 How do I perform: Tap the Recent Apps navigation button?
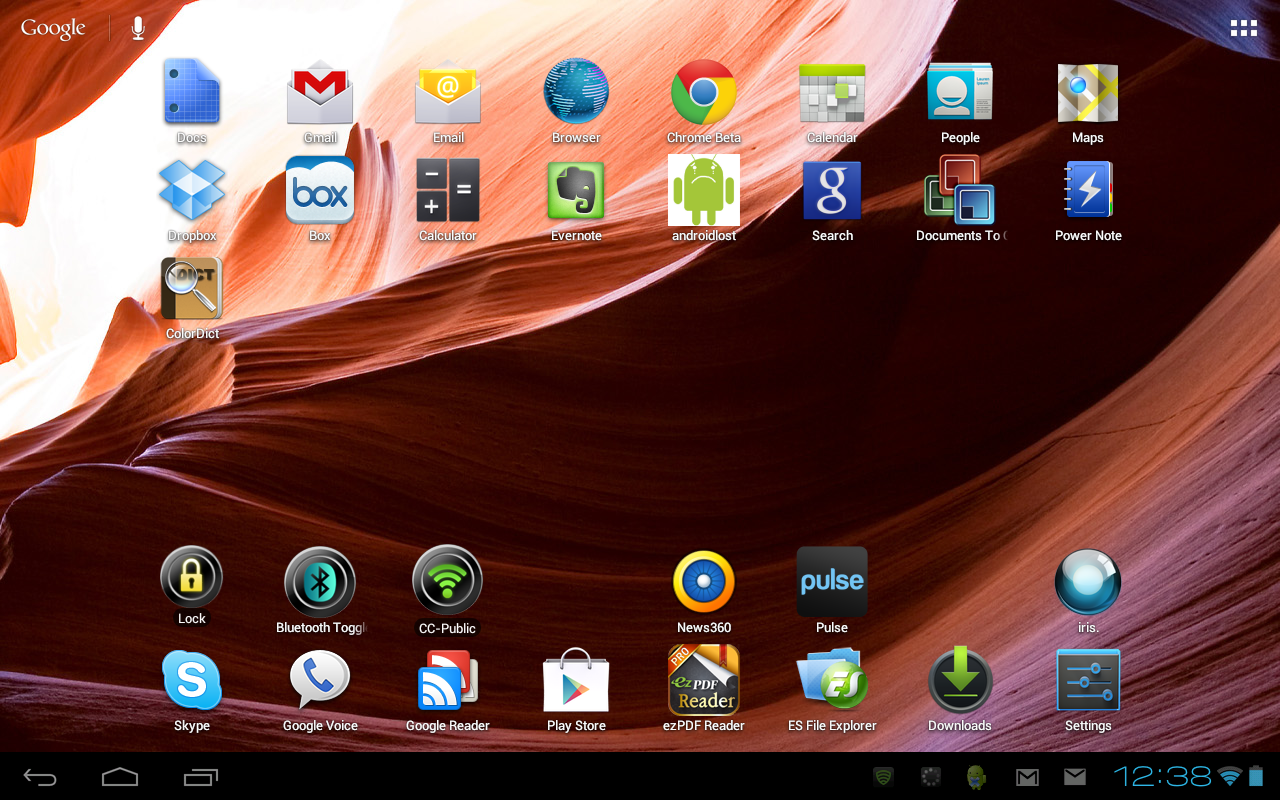click(x=200, y=776)
